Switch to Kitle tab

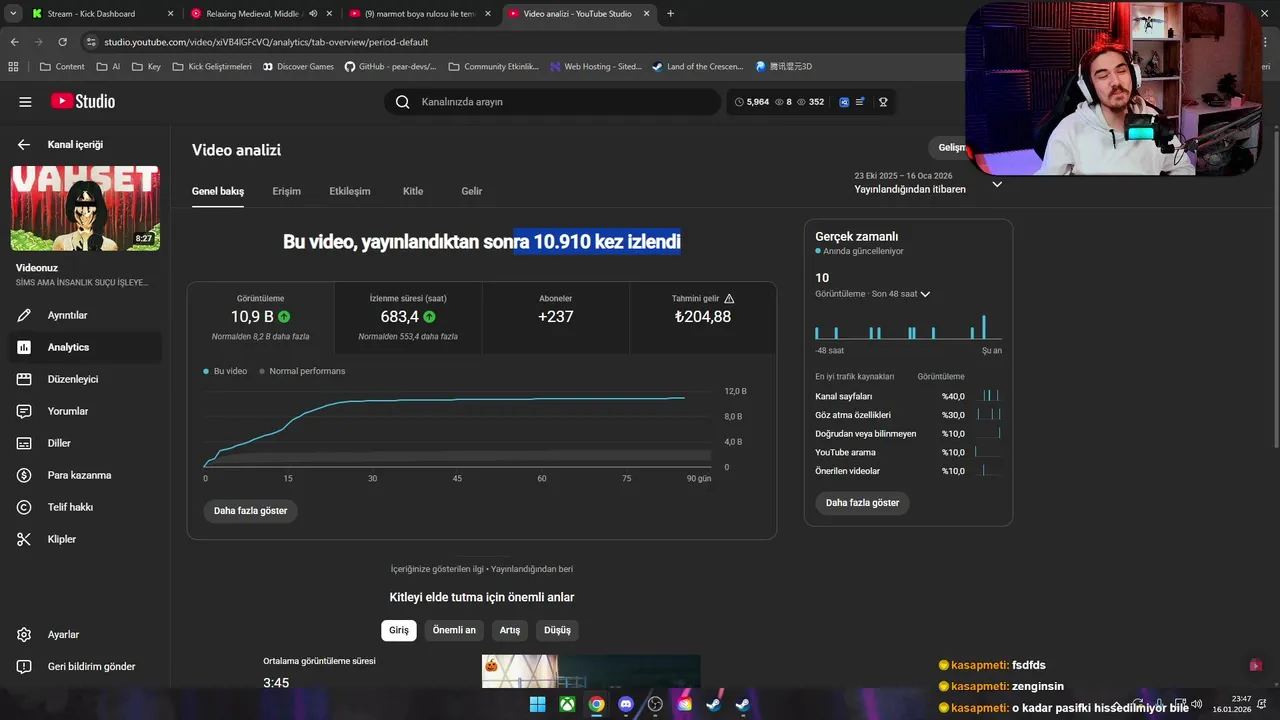click(413, 191)
